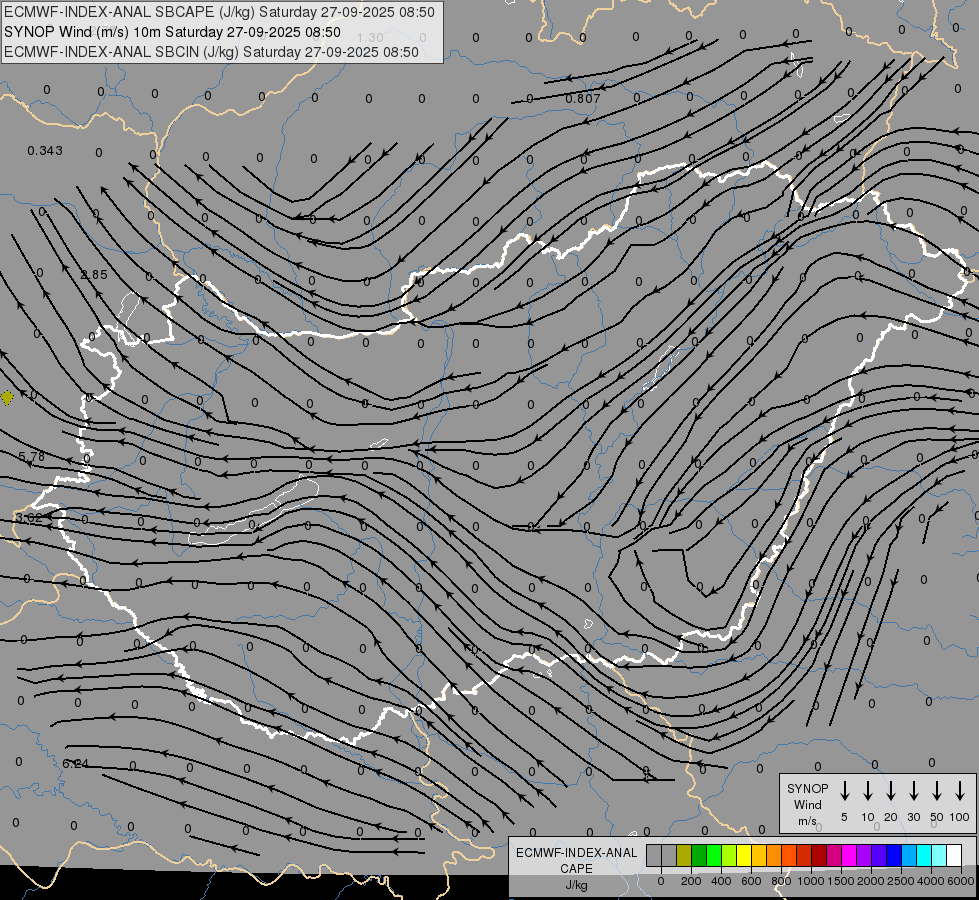
Task: Click the SBCAPE title line
Action: click(219, 12)
